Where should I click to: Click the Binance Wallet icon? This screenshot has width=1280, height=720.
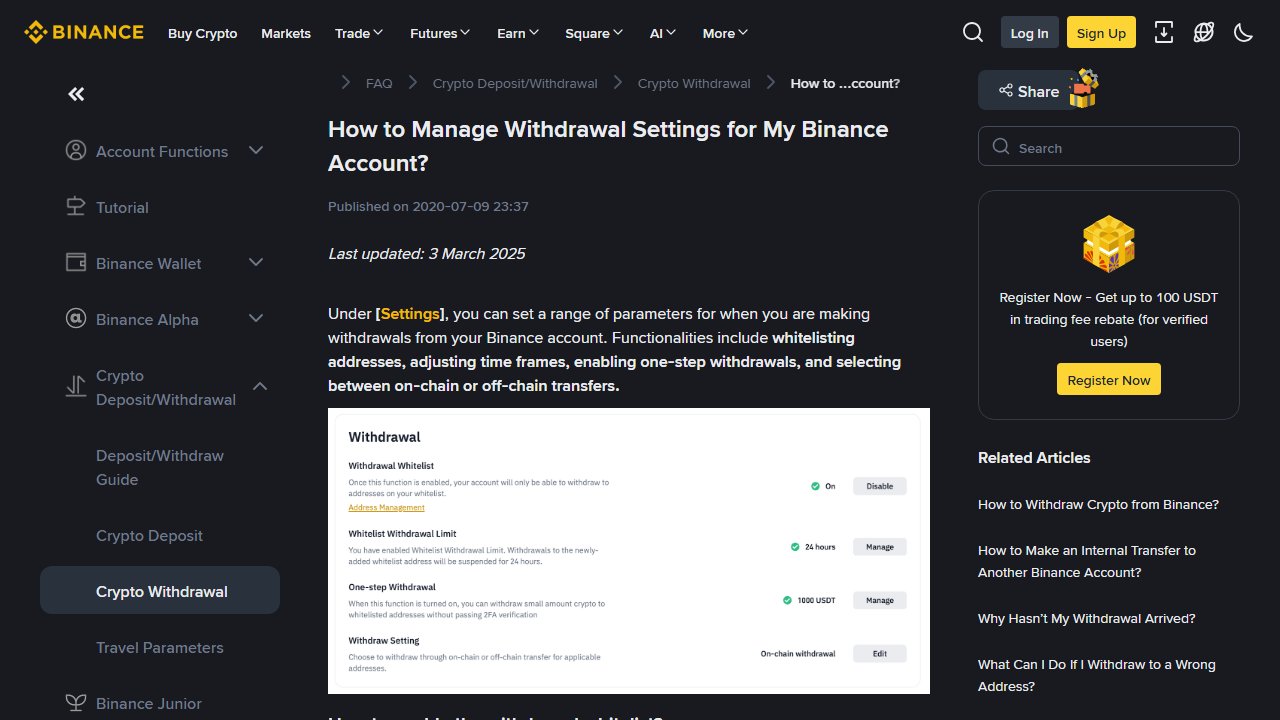[x=76, y=263]
